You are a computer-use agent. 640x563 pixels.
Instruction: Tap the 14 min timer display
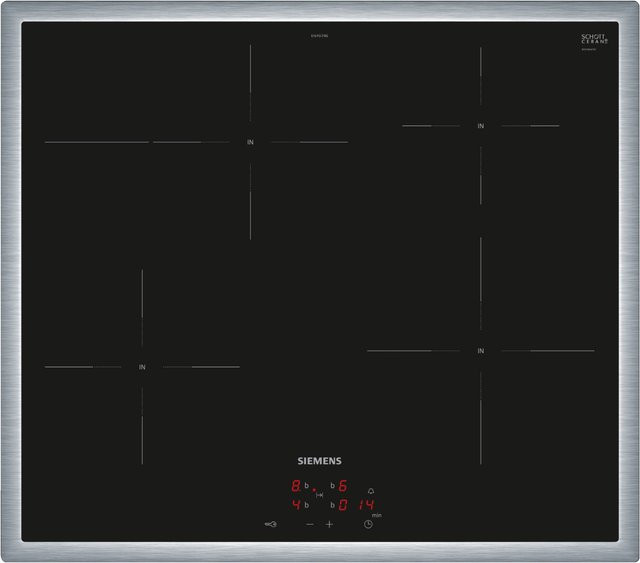pyautogui.click(x=367, y=505)
